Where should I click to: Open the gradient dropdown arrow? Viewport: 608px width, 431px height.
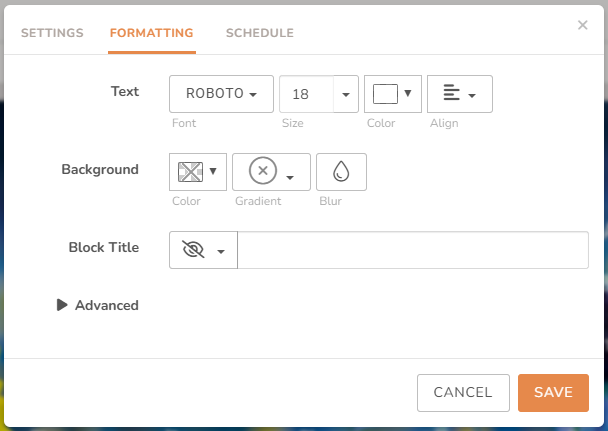coord(290,177)
